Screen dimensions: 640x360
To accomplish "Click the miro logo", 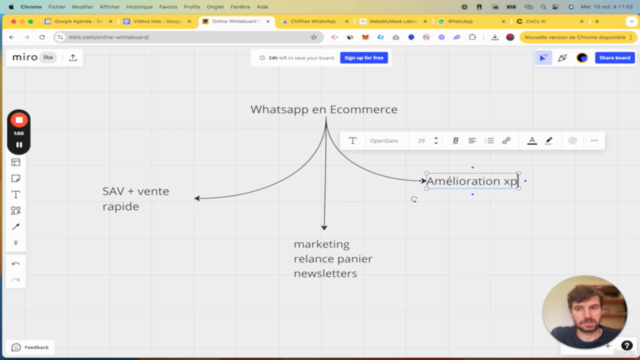I will [25, 58].
